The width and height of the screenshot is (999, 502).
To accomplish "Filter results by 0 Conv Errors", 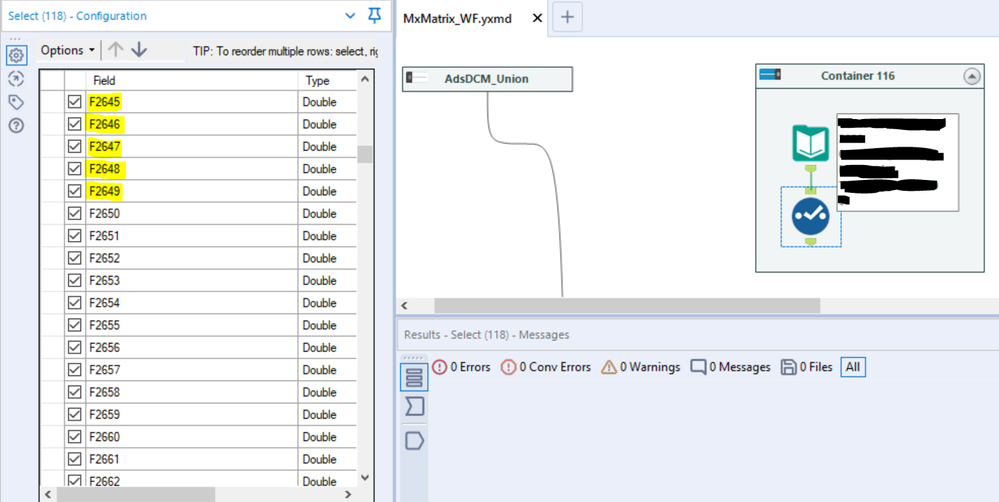I will (x=545, y=367).
